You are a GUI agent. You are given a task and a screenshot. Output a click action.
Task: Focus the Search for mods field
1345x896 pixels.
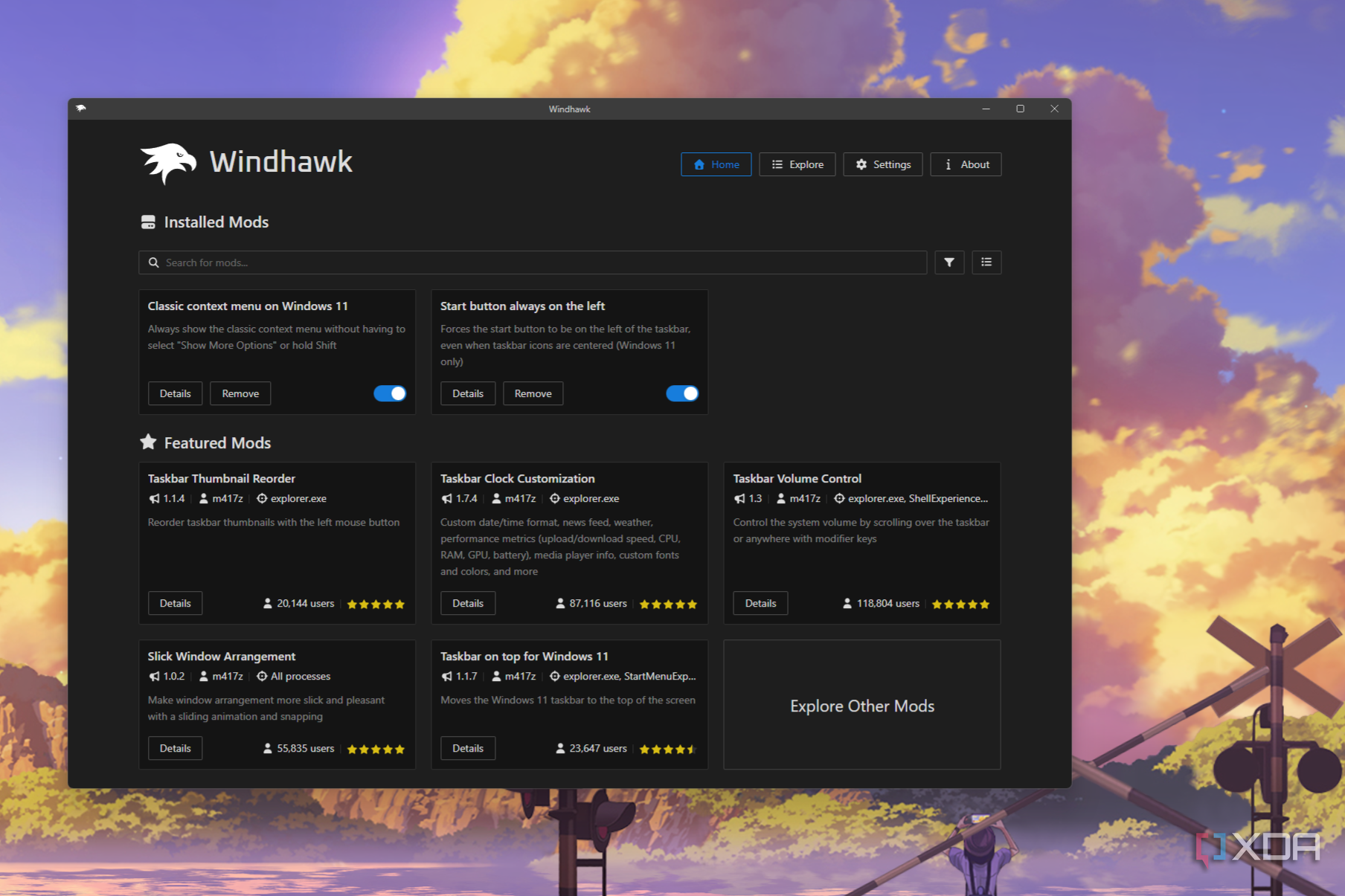click(533, 262)
